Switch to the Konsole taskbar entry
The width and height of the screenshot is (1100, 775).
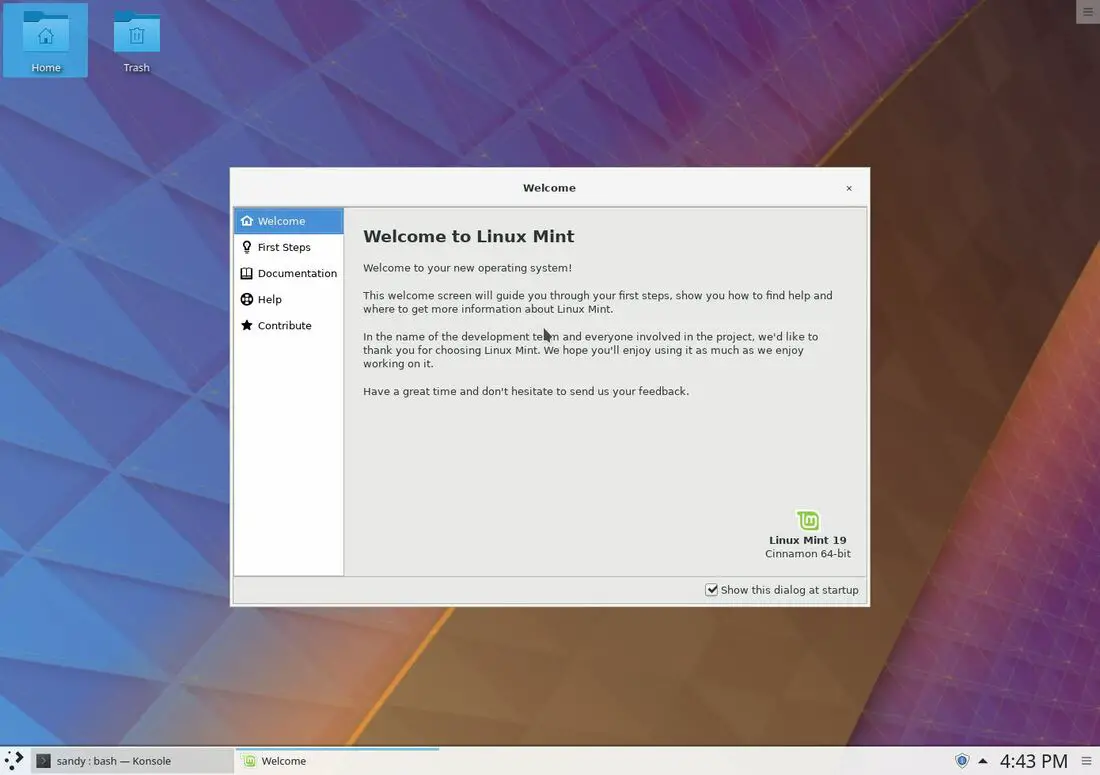132,761
